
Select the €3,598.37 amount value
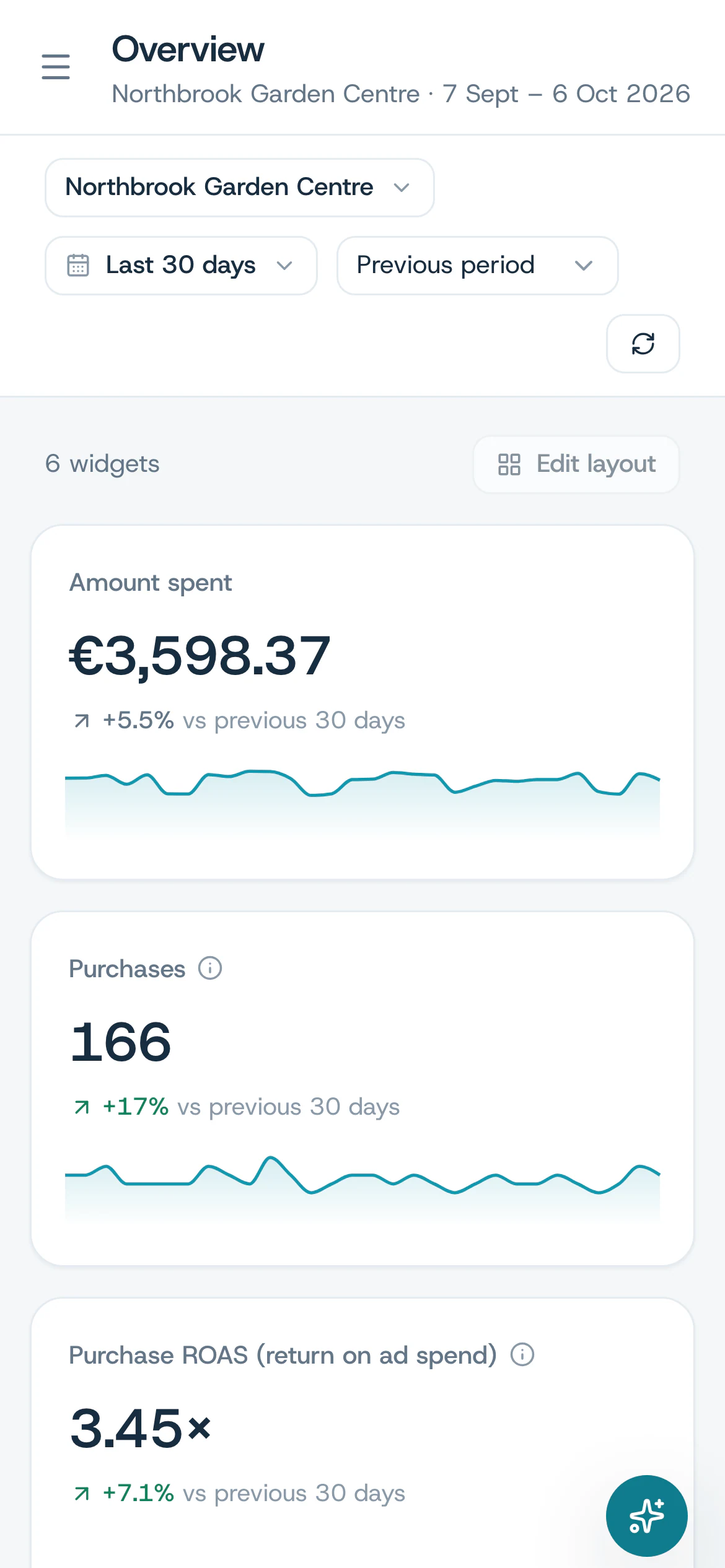200,656
